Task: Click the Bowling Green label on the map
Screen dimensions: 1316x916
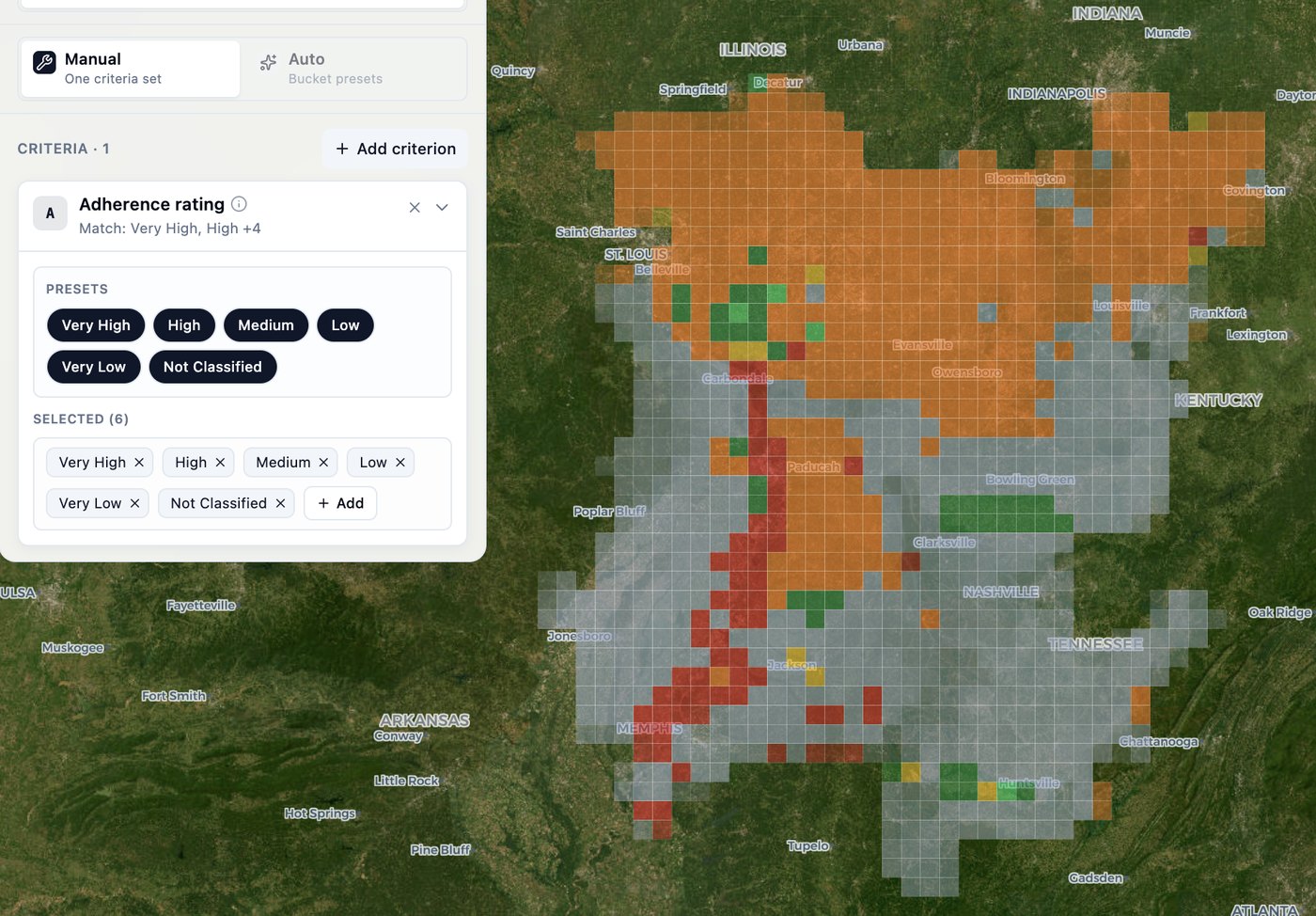Action: click(x=1030, y=480)
